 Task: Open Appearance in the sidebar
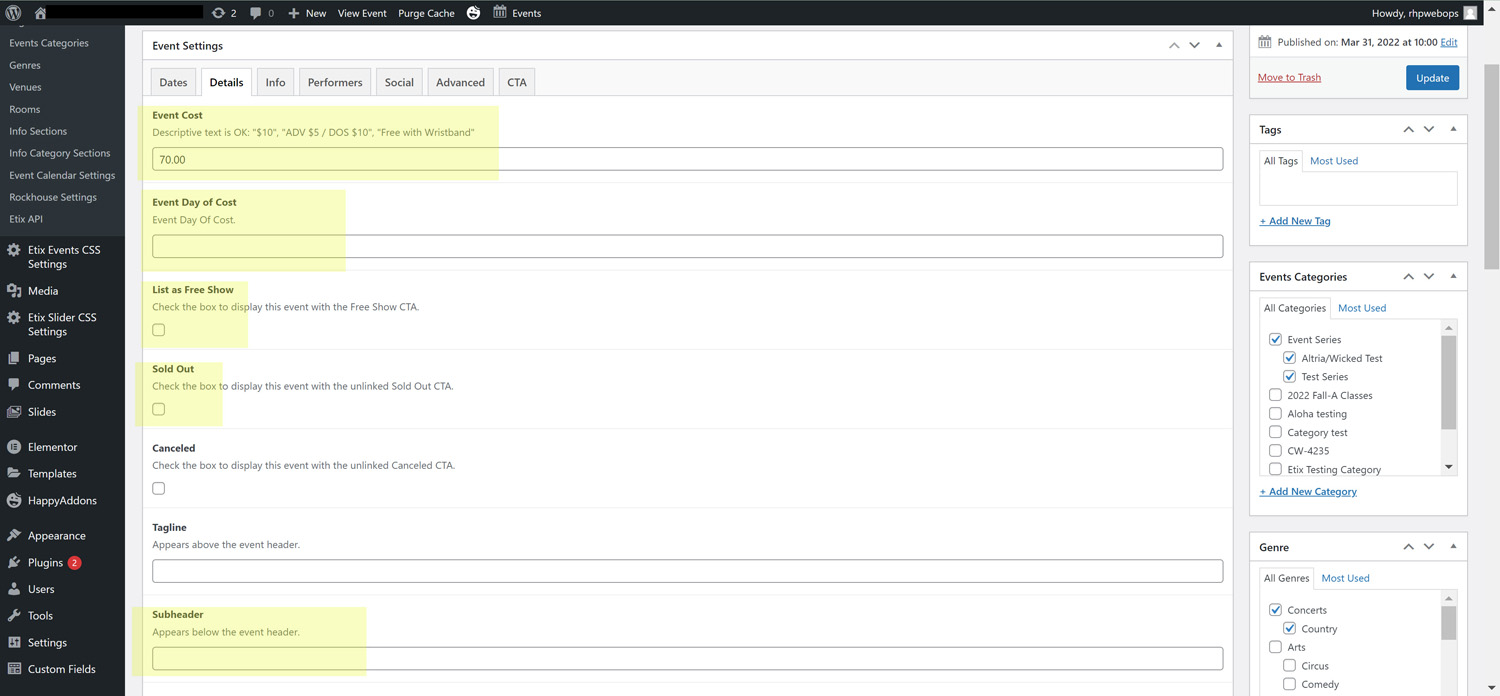(x=56, y=536)
